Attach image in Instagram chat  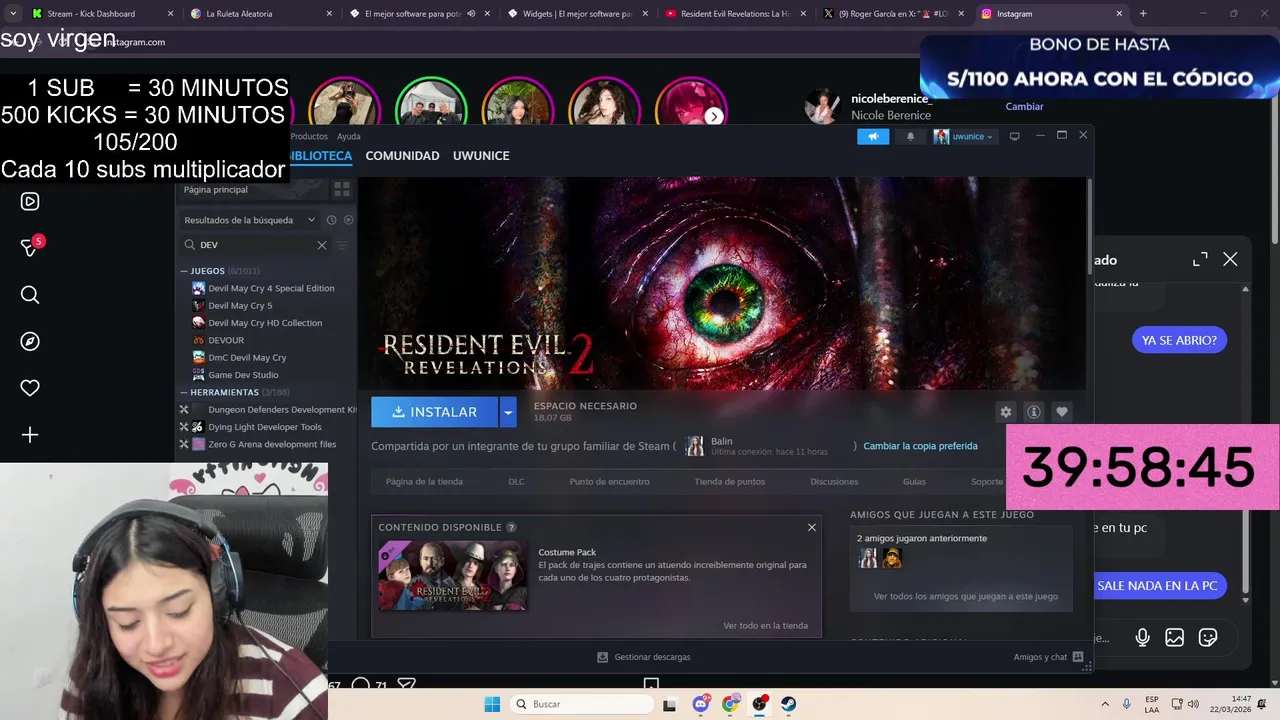pyautogui.click(x=1175, y=638)
